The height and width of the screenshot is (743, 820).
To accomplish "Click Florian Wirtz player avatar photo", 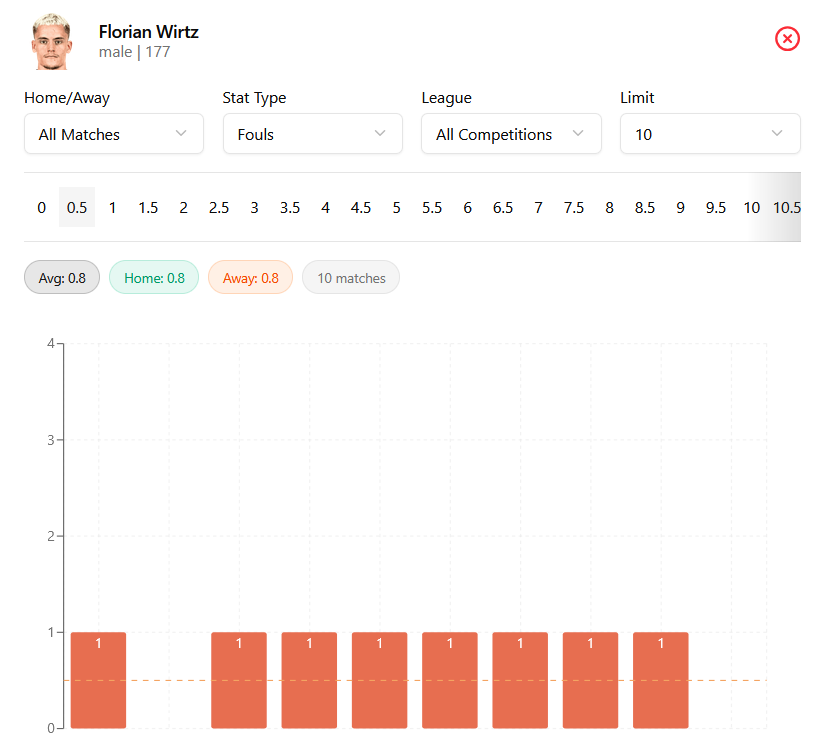I will pyautogui.click(x=51, y=41).
